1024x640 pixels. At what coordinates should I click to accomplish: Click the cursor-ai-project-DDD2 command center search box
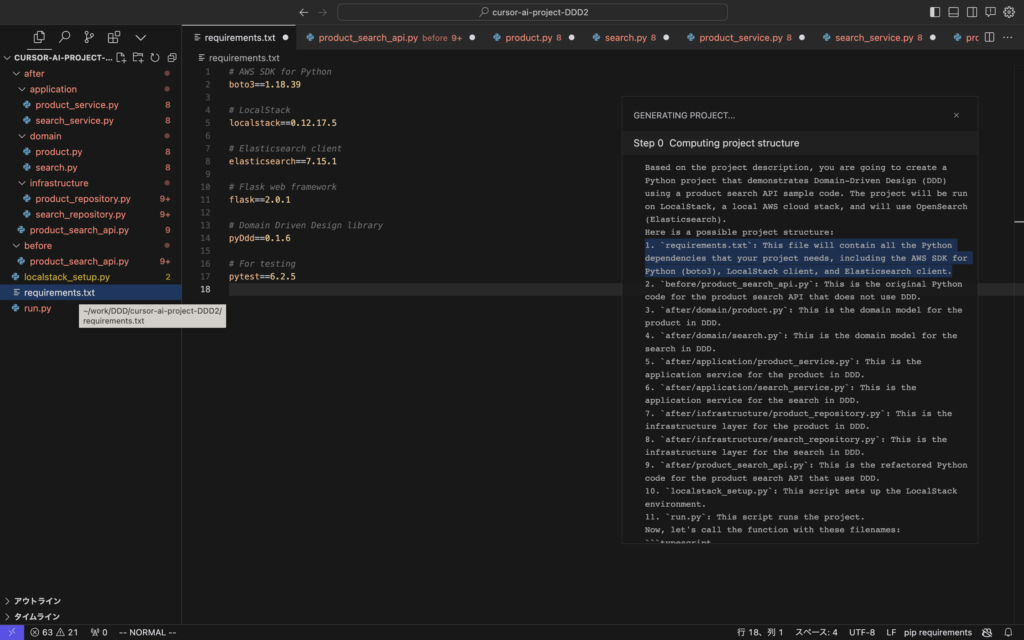[532, 12]
